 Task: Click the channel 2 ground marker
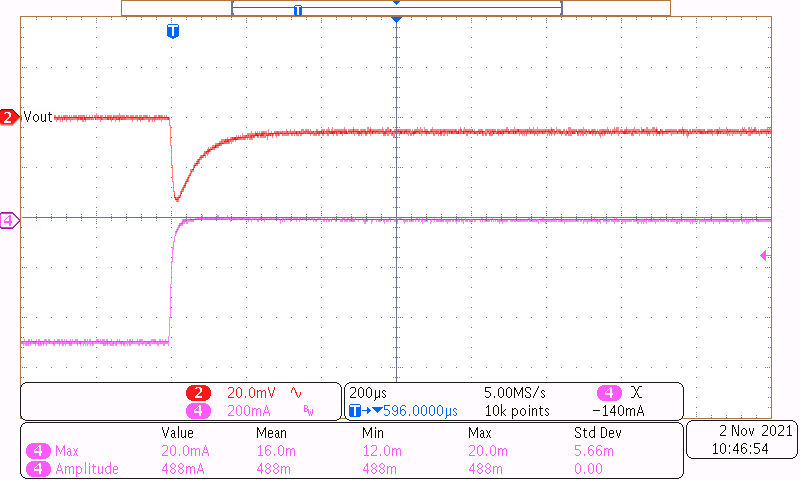[9, 117]
